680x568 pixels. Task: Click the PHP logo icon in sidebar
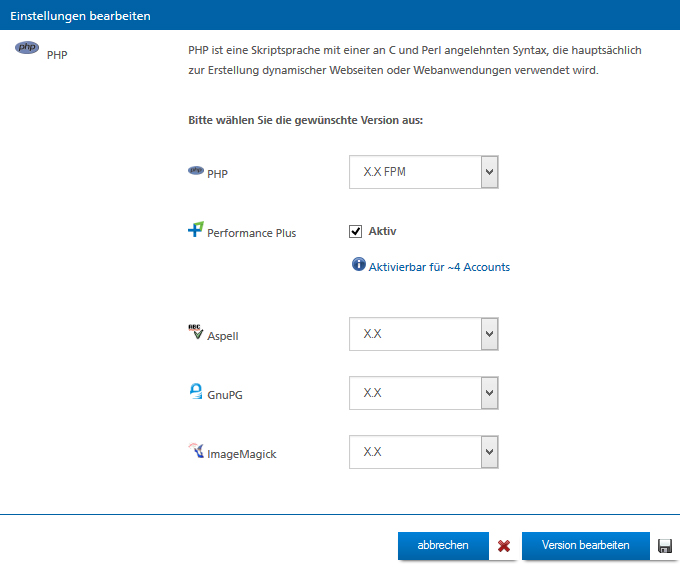[x=27, y=47]
